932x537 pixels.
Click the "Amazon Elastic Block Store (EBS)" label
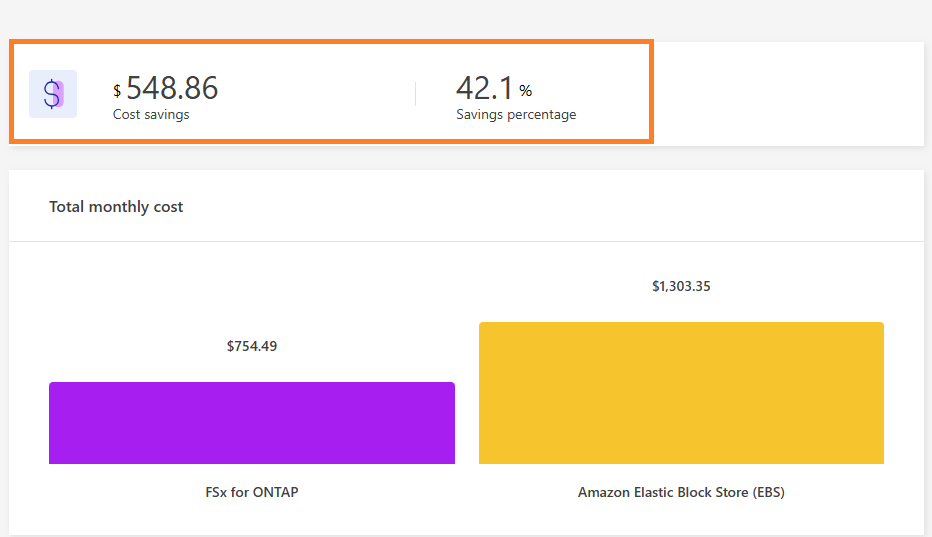681,493
